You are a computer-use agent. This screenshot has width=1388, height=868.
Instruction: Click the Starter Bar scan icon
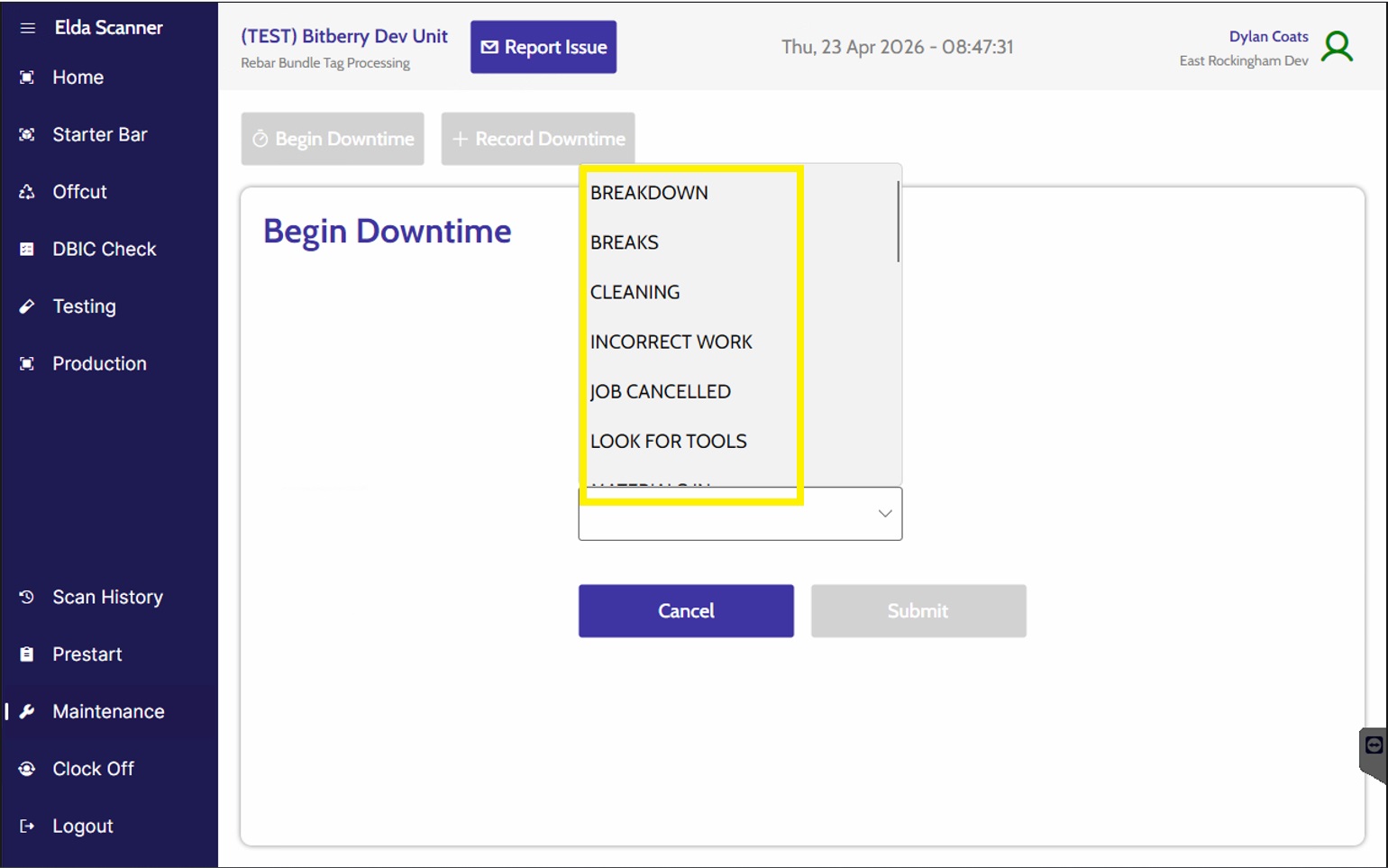click(x=27, y=134)
